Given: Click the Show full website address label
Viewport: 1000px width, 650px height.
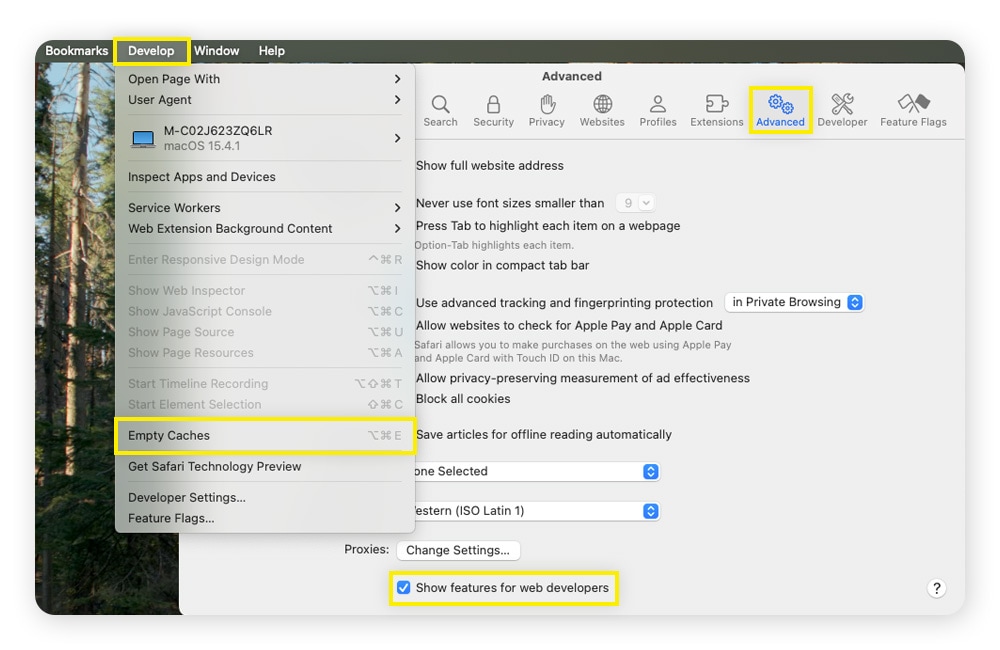Looking at the screenshot, I should (490, 166).
